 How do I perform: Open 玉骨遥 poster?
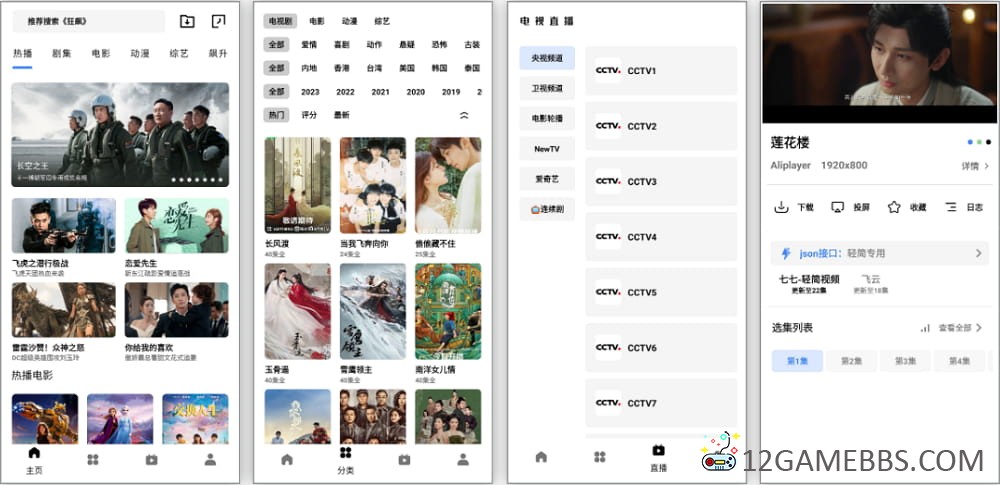pos(298,311)
